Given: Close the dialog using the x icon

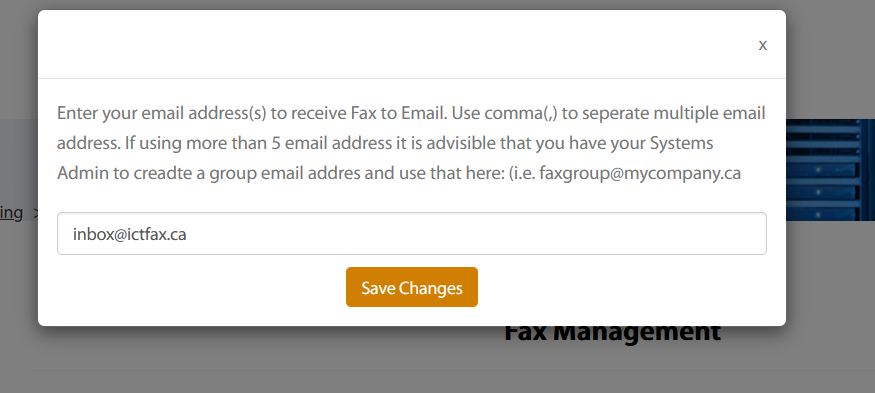Looking at the screenshot, I should point(762,45).
